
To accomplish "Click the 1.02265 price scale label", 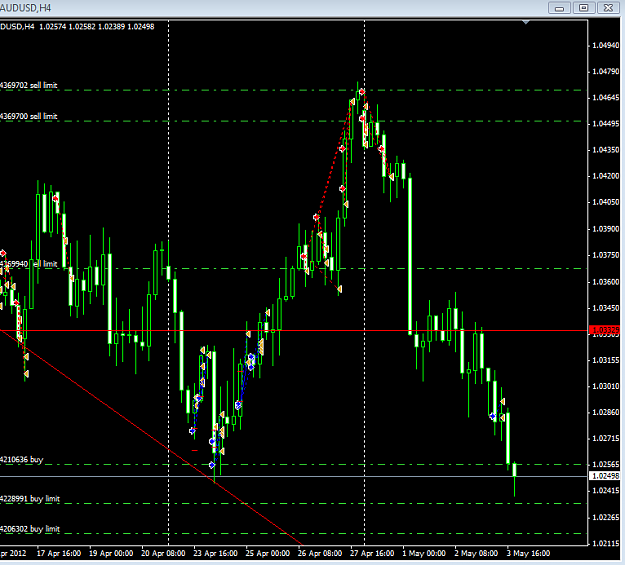I will [x=606, y=517].
